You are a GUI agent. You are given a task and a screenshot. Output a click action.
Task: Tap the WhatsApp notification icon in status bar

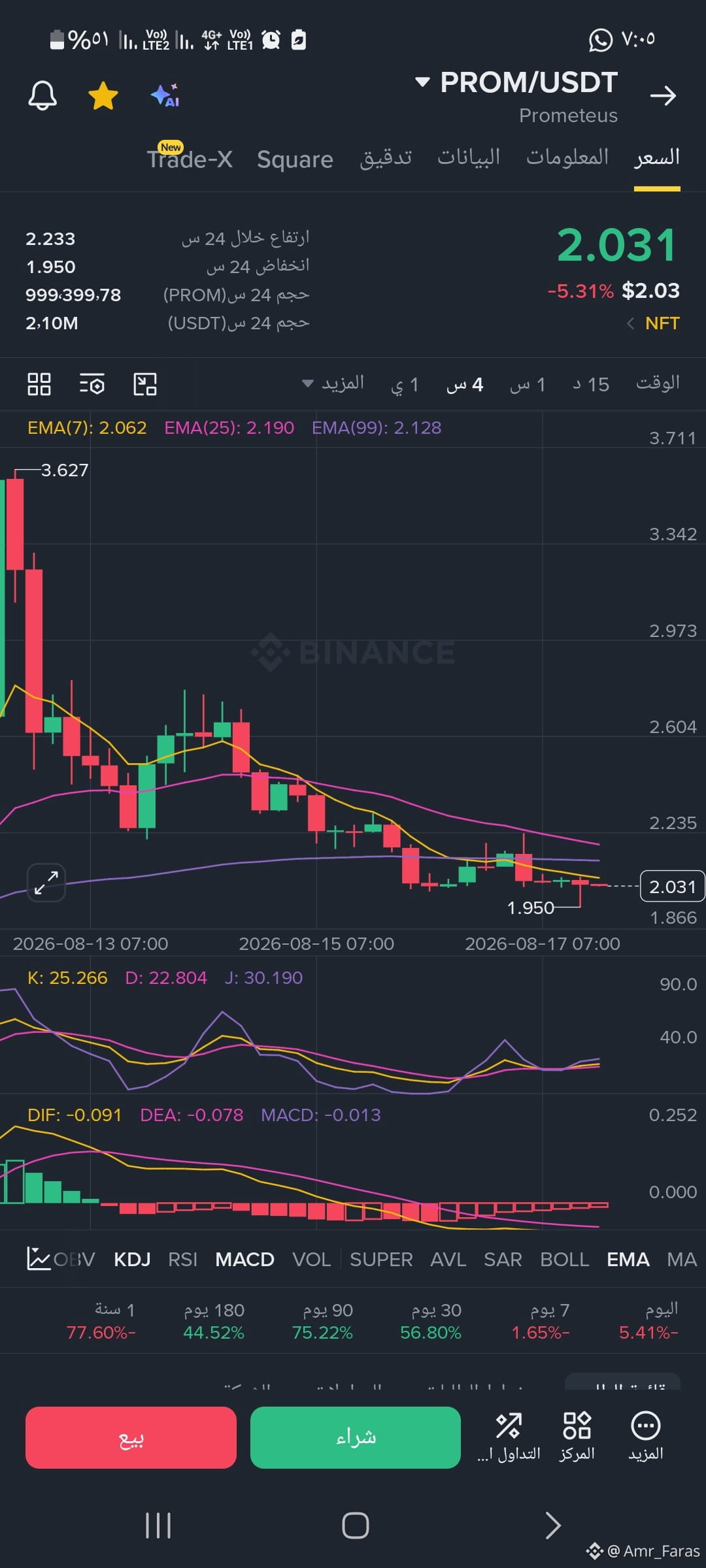pos(601,40)
